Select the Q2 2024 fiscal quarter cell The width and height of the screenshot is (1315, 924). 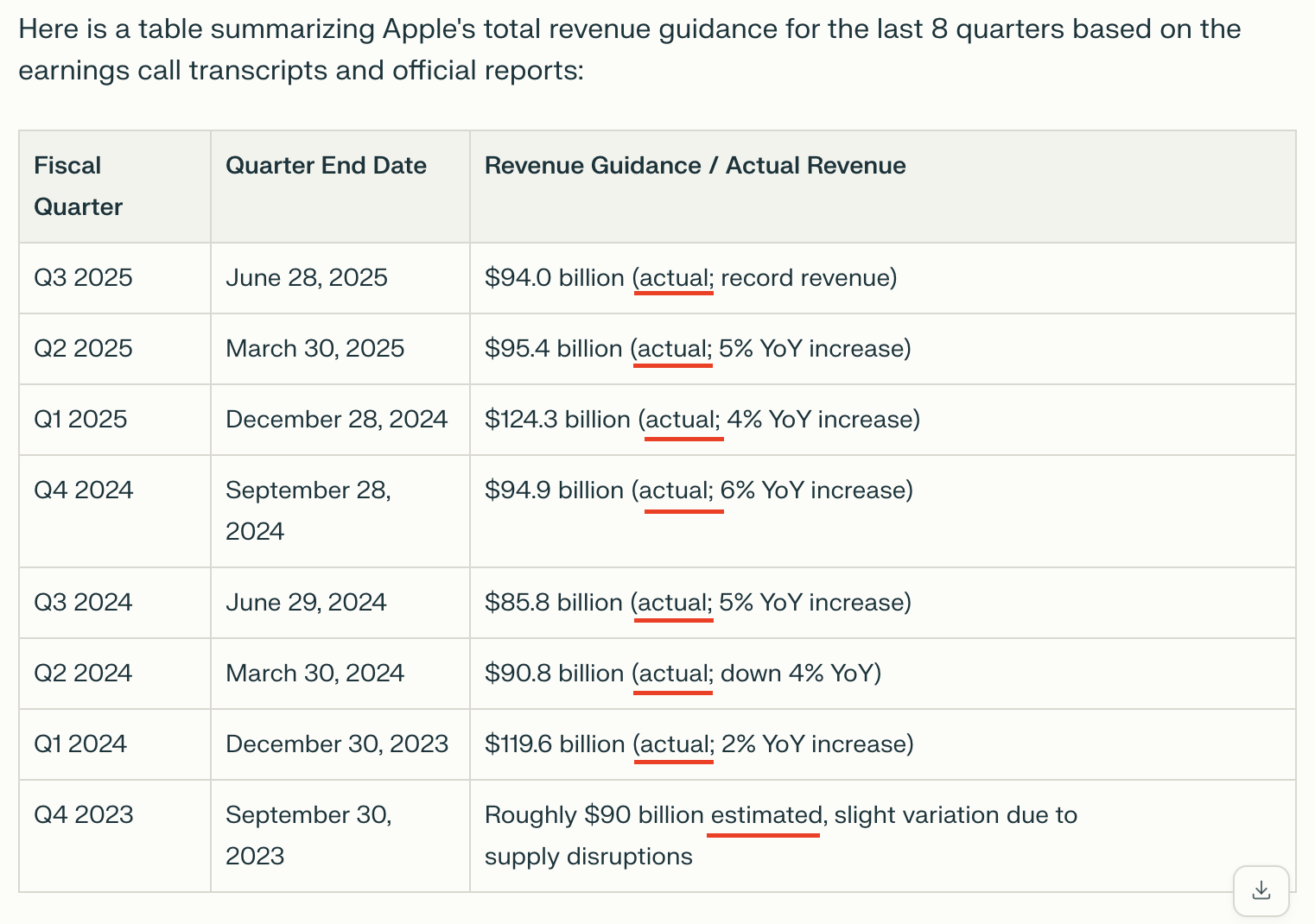[83, 674]
